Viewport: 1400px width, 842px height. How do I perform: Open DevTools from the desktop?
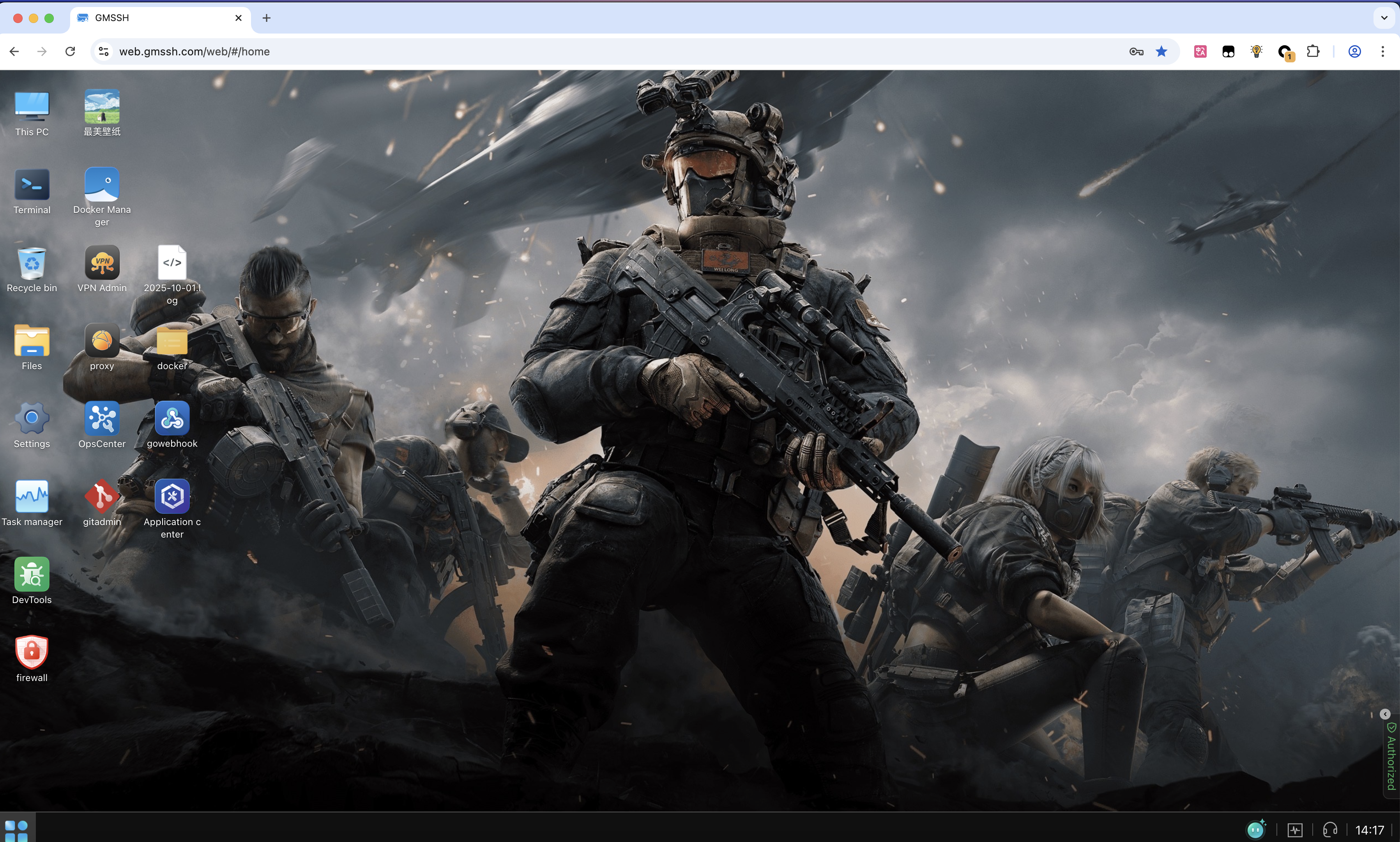tap(32, 574)
